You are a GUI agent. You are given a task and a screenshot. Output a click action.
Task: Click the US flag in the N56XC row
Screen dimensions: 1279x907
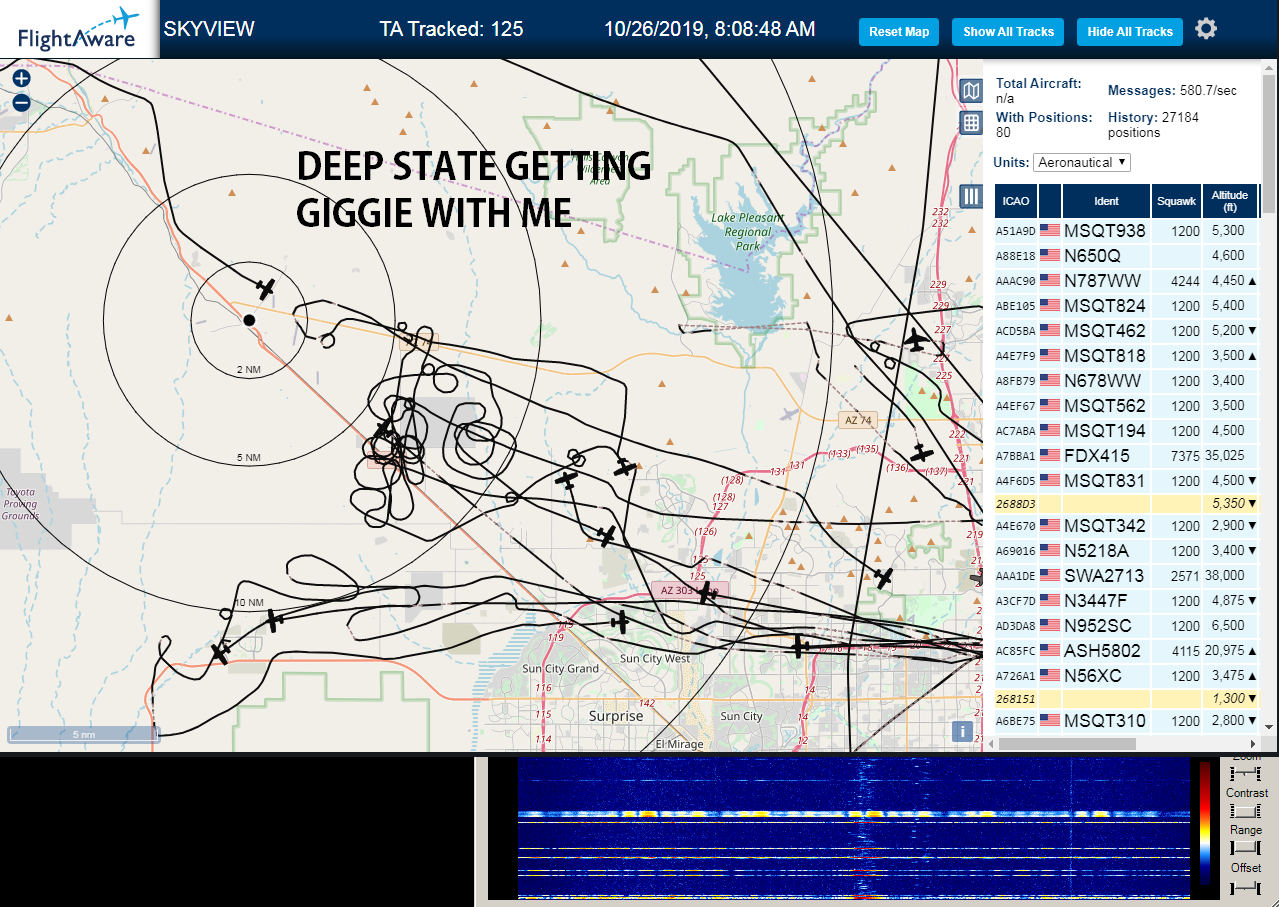1050,675
